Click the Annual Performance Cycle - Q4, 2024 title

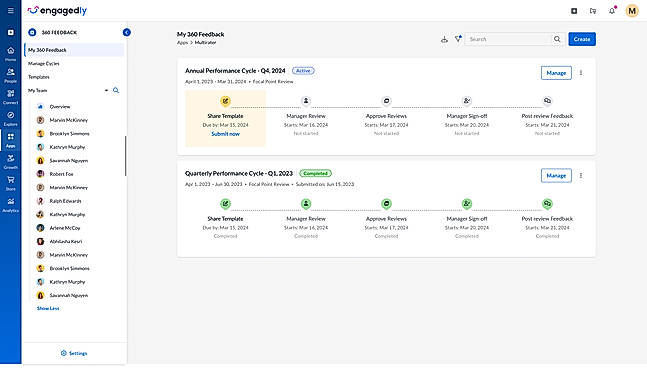(235, 71)
